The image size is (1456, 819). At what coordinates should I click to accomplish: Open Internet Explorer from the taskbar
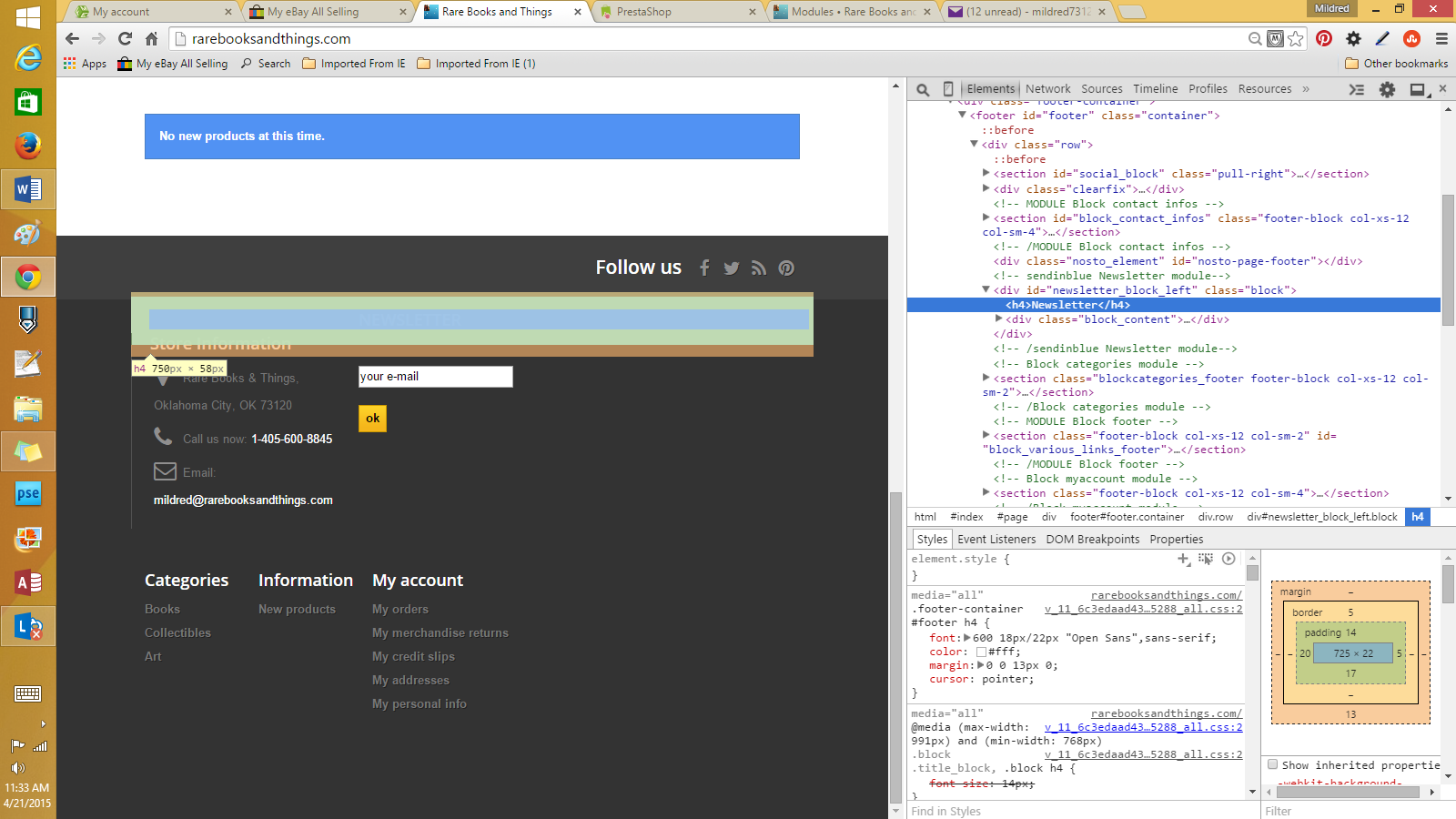coord(28,58)
